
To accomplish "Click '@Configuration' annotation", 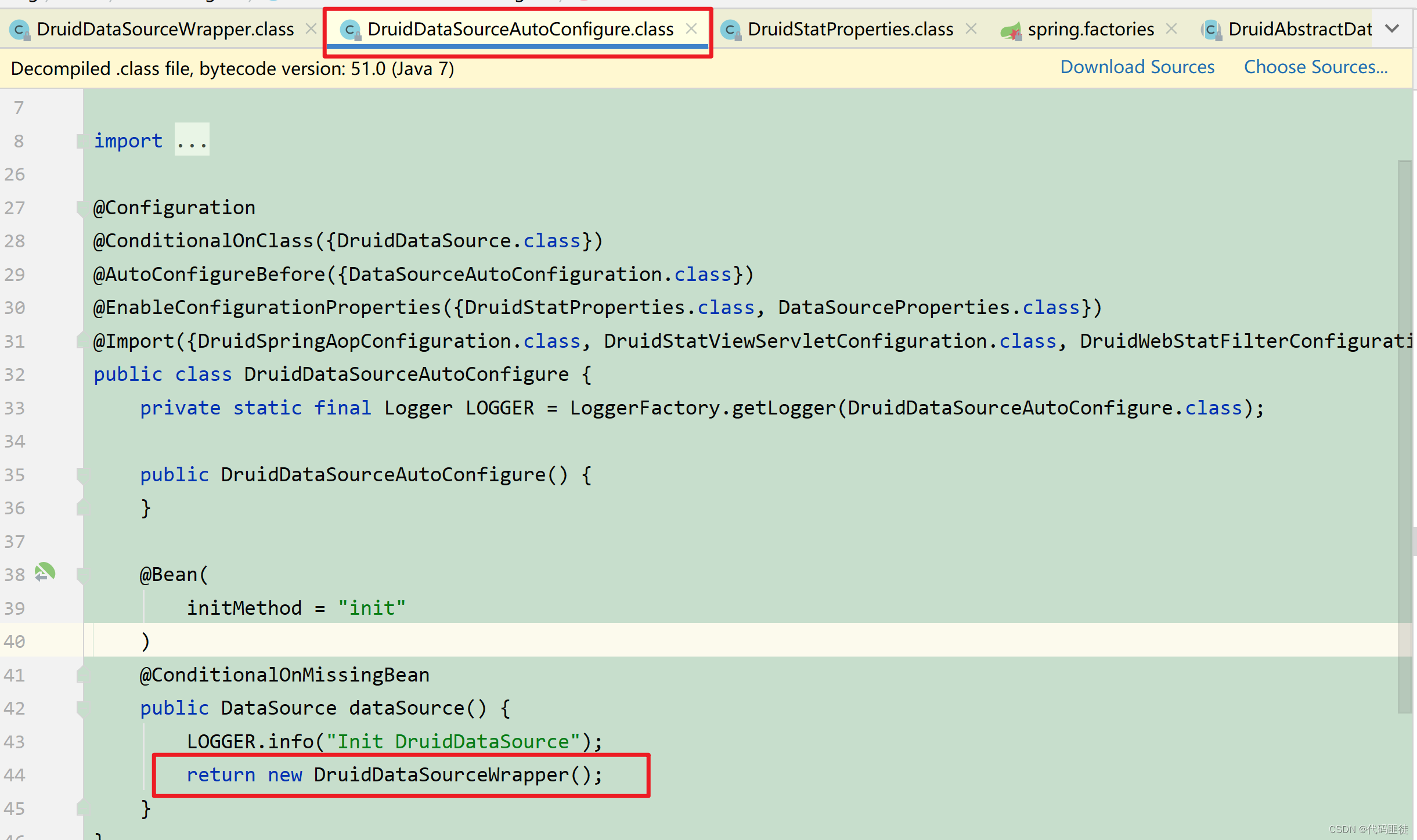I will pyautogui.click(x=174, y=208).
